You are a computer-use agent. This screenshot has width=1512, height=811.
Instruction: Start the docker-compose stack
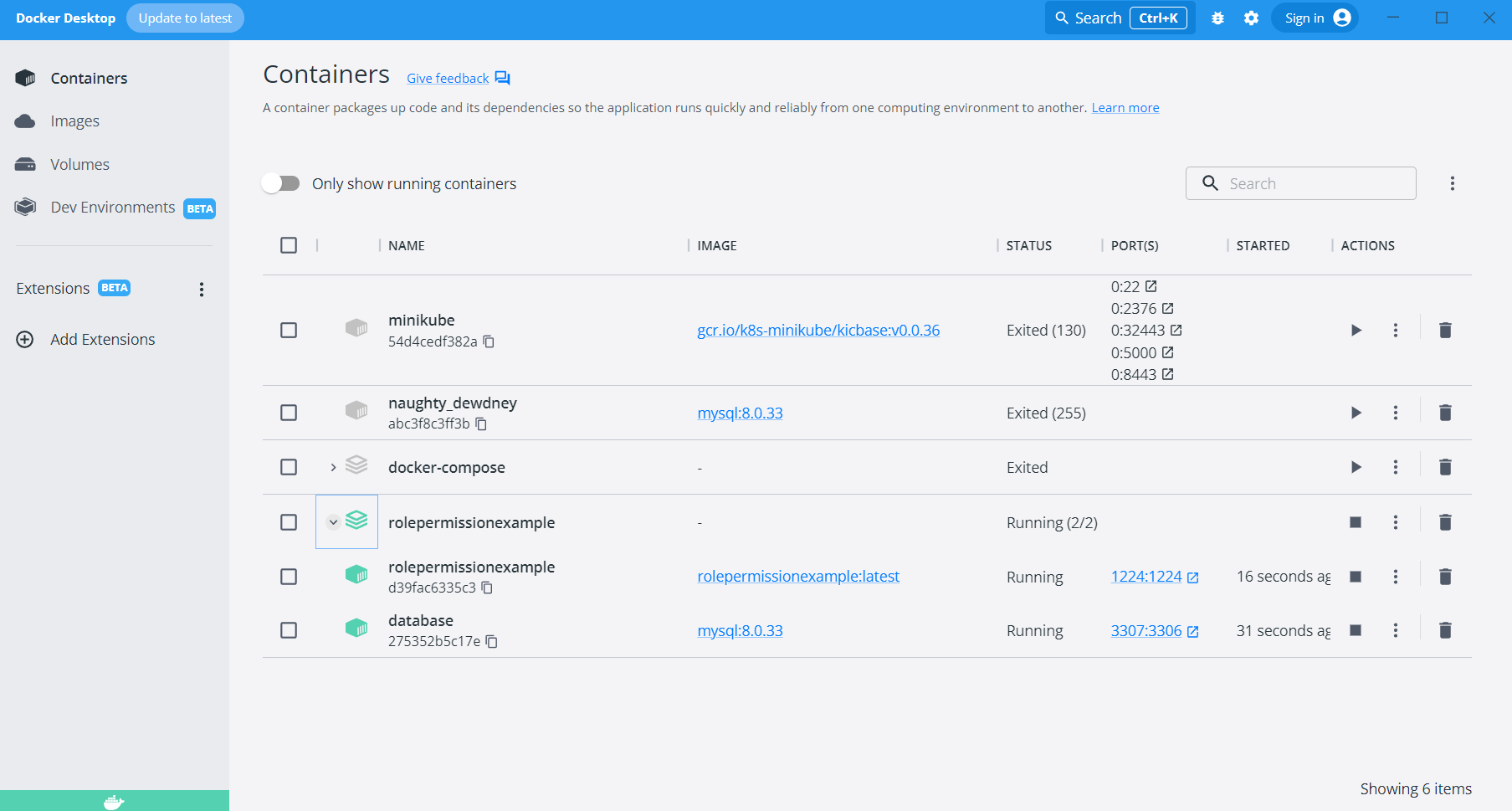pyautogui.click(x=1356, y=467)
